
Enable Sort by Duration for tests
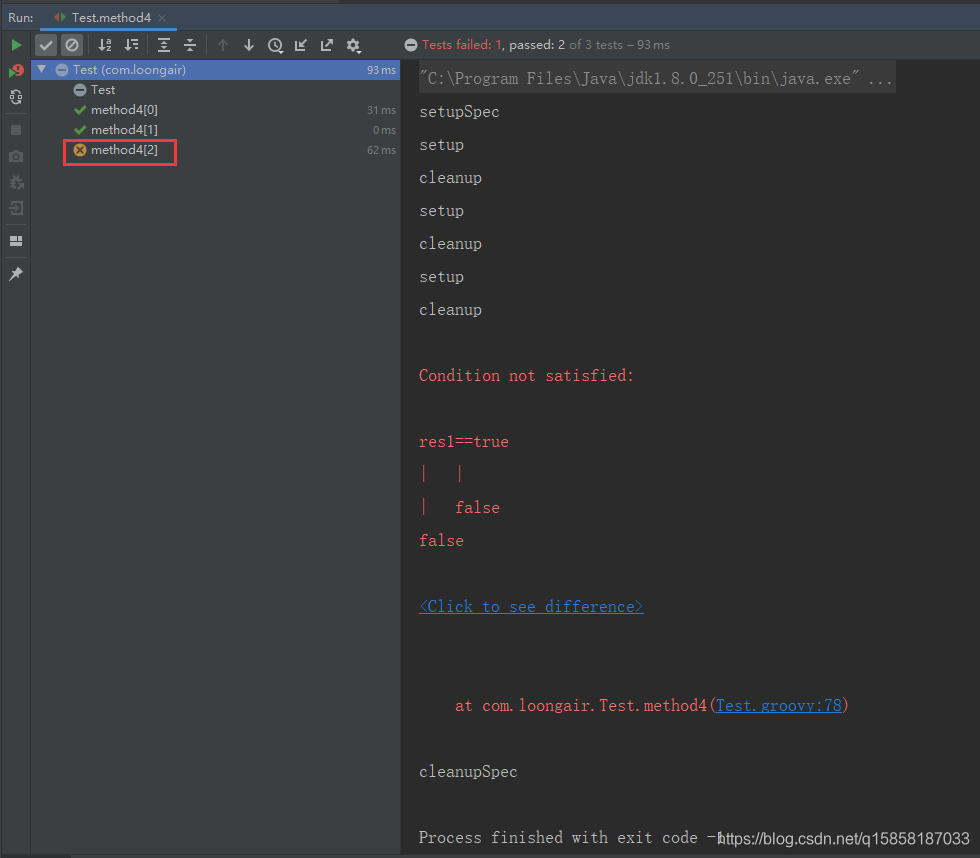pyautogui.click(x=131, y=45)
